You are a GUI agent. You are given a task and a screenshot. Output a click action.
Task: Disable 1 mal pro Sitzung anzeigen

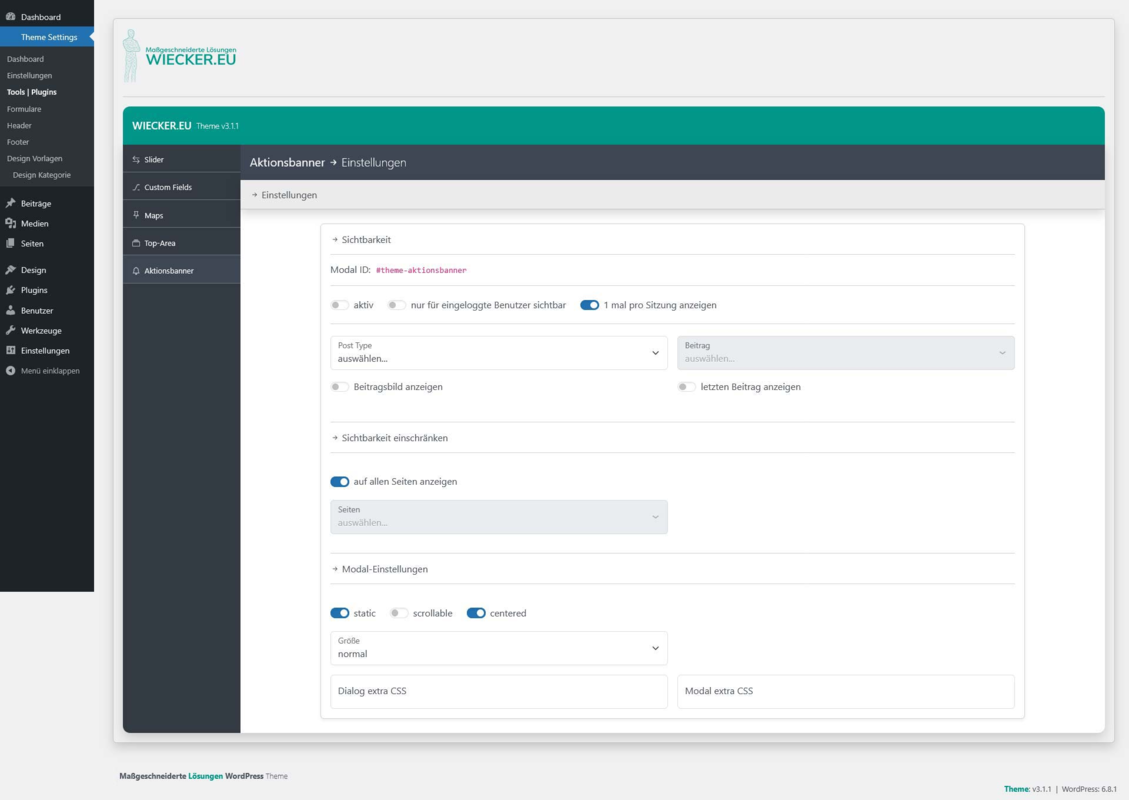[589, 305]
